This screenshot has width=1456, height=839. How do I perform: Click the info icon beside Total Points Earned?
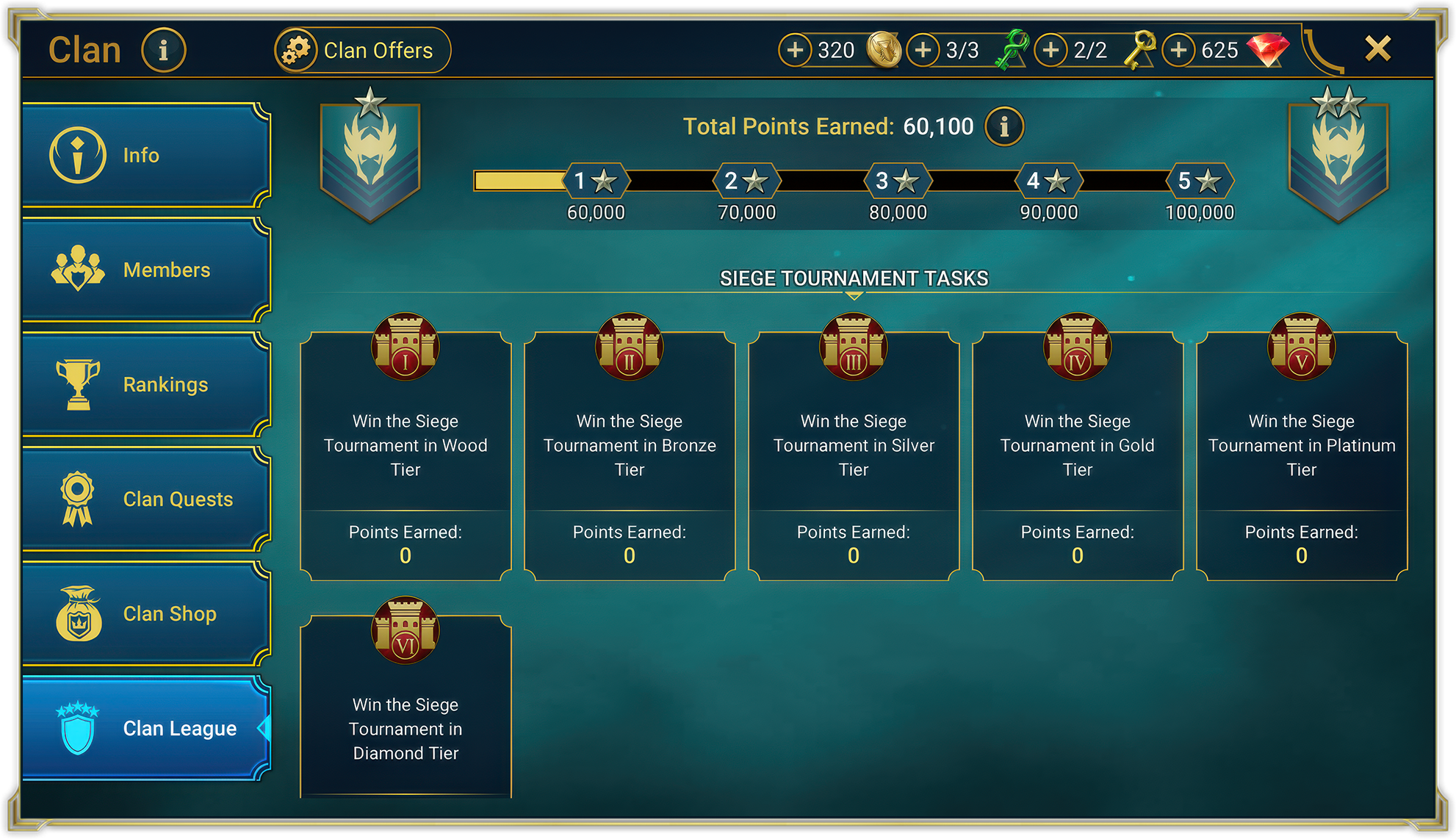coord(1004,126)
